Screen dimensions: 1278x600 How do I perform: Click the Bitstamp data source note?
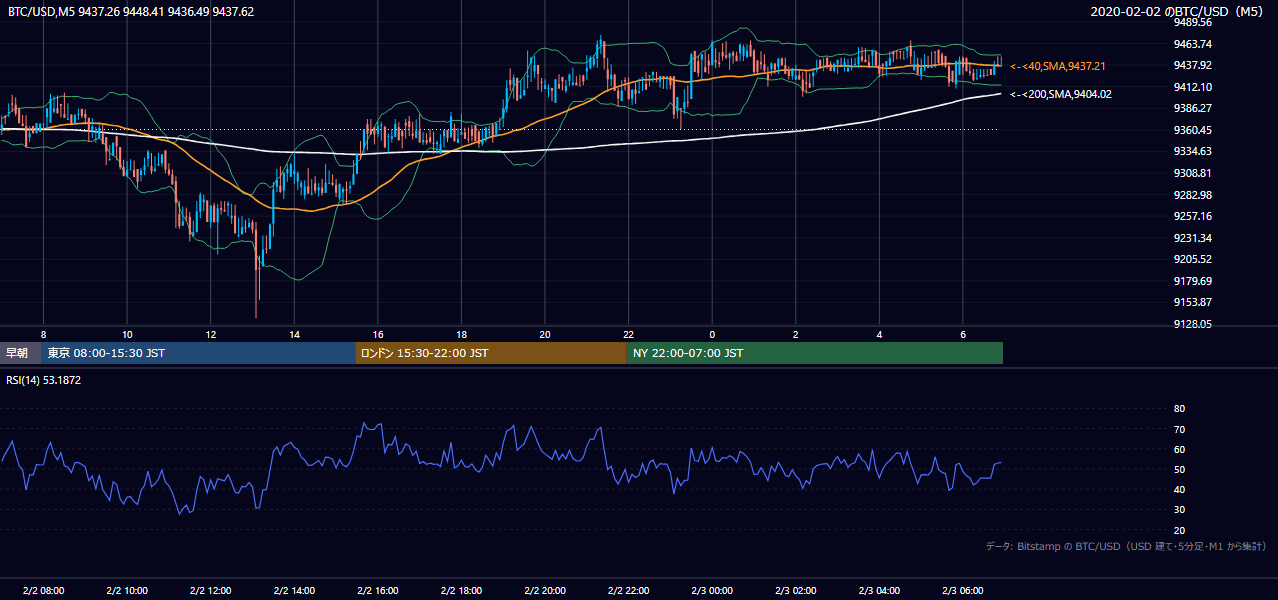click(1126, 546)
